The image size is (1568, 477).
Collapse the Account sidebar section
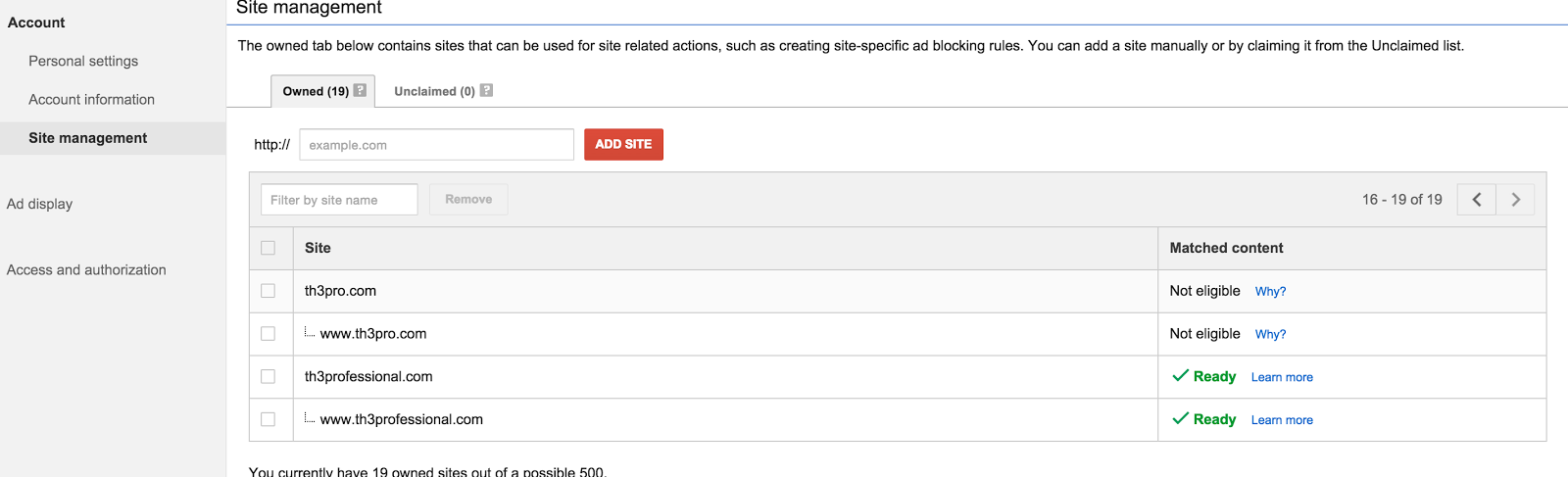pos(36,23)
